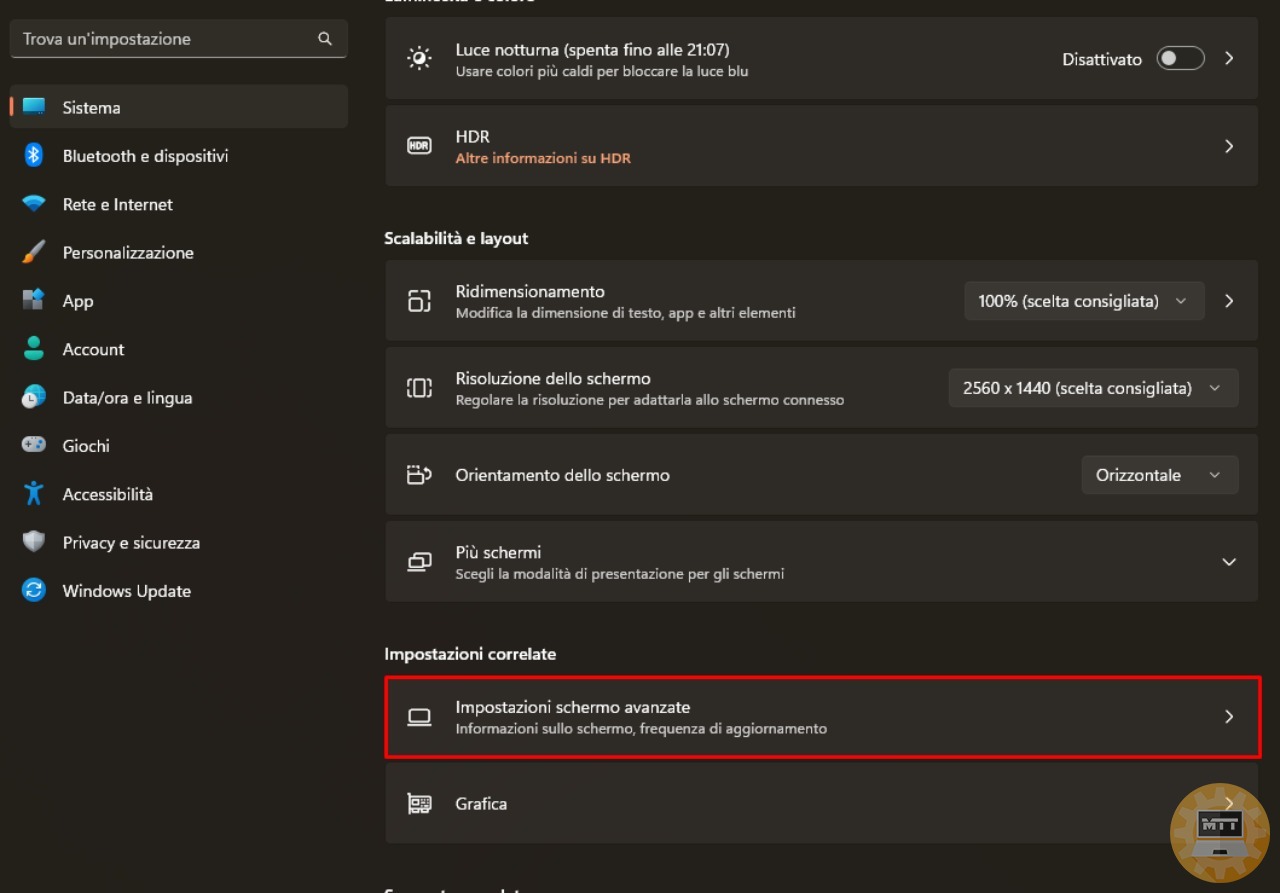Viewport: 1280px width, 893px height.
Task: Click the Account person icon
Action: (x=34, y=348)
